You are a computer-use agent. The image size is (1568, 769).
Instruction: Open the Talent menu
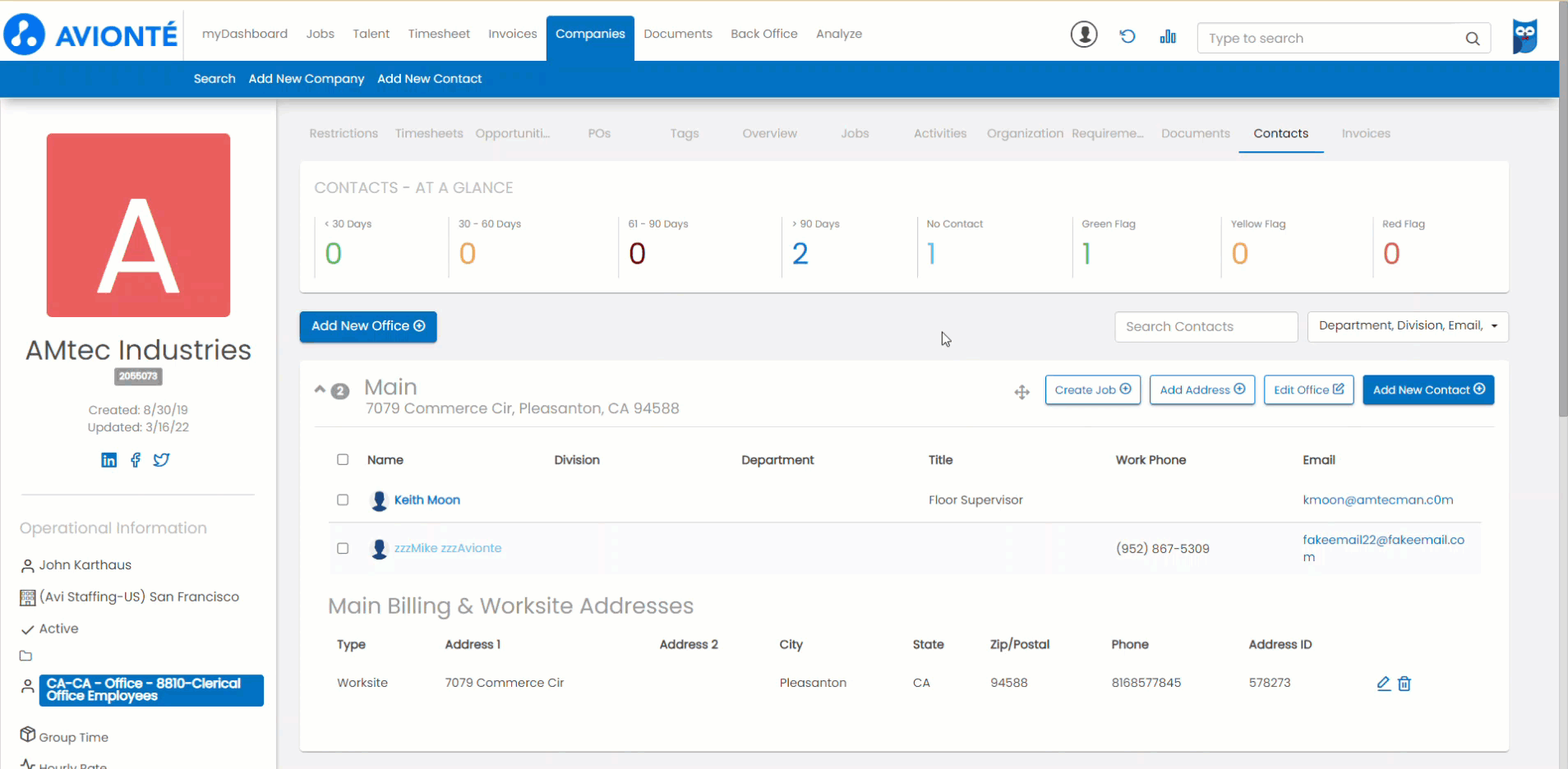(x=371, y=34)
